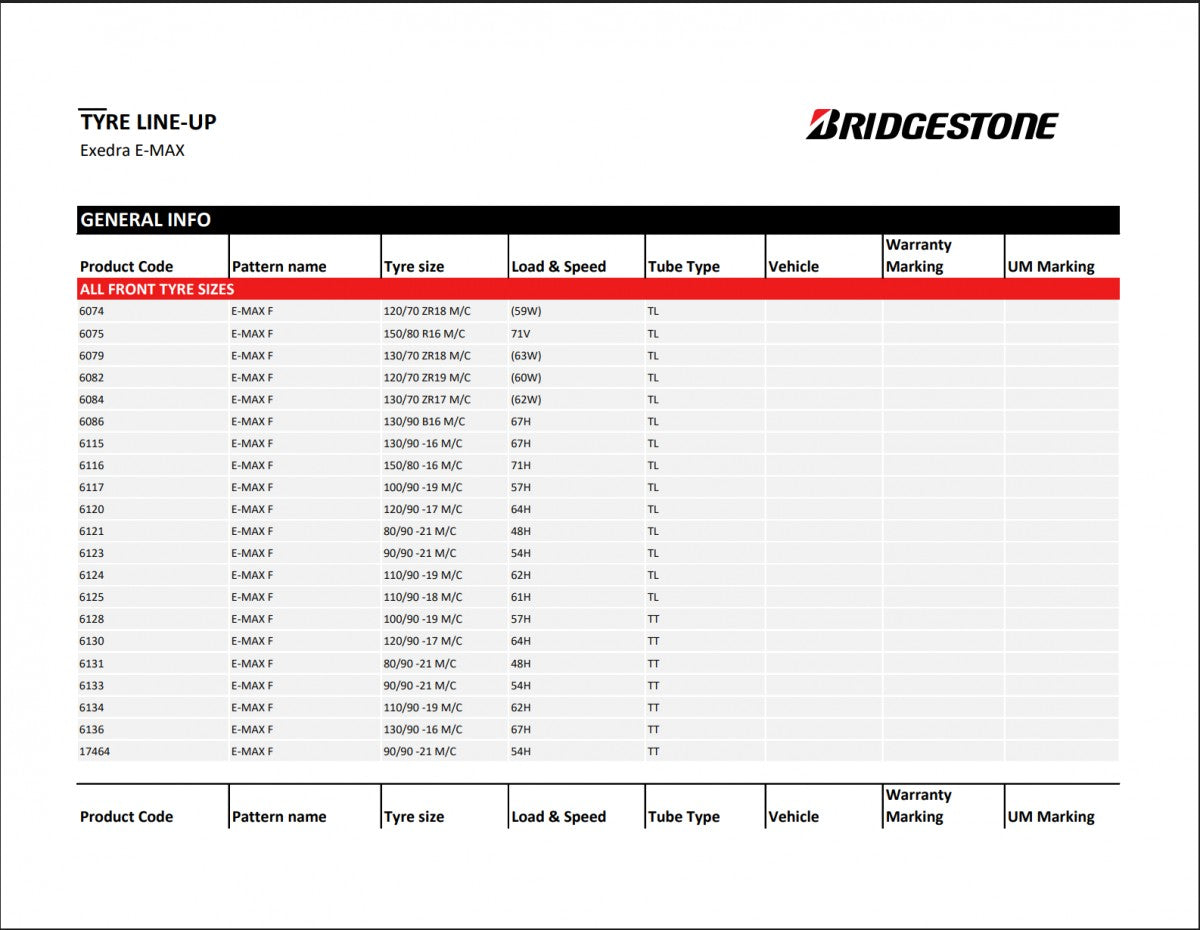Select product code 6121
This screenshot has width=1200, height=930.
(x=91, y=531)
